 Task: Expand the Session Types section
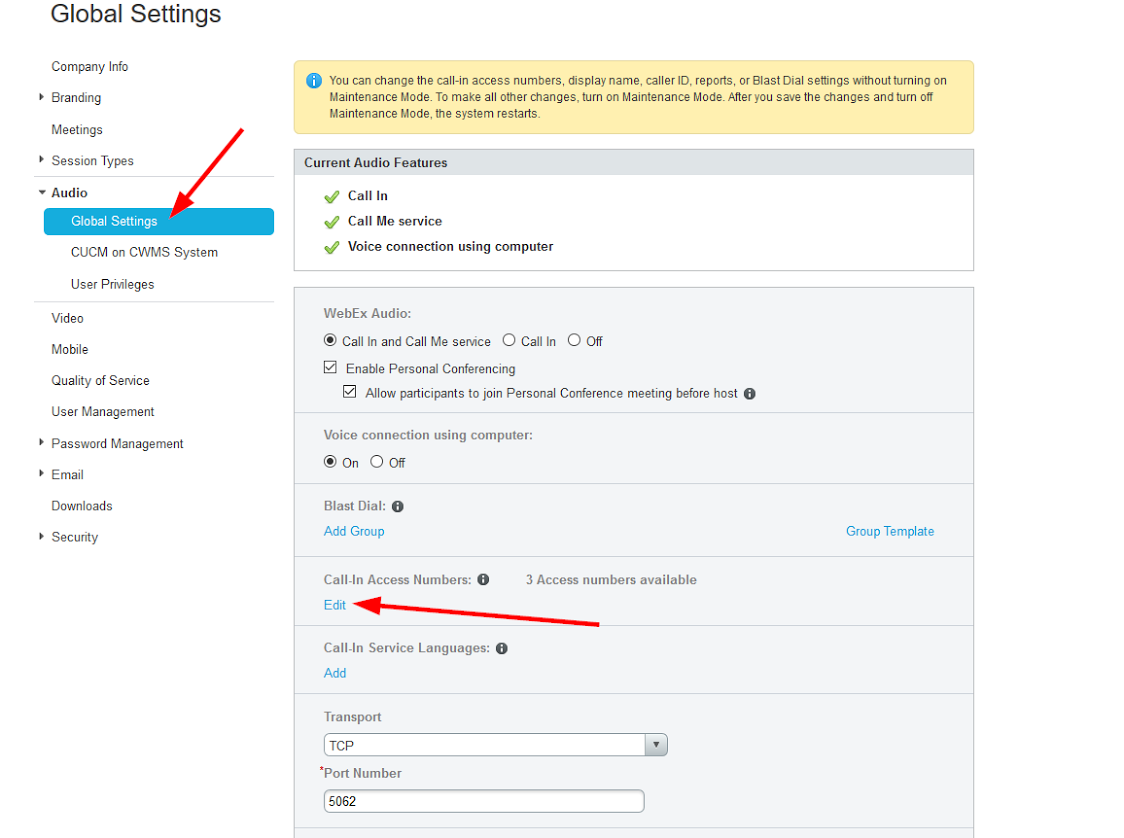pyautogui.click(x=41, y=160)
